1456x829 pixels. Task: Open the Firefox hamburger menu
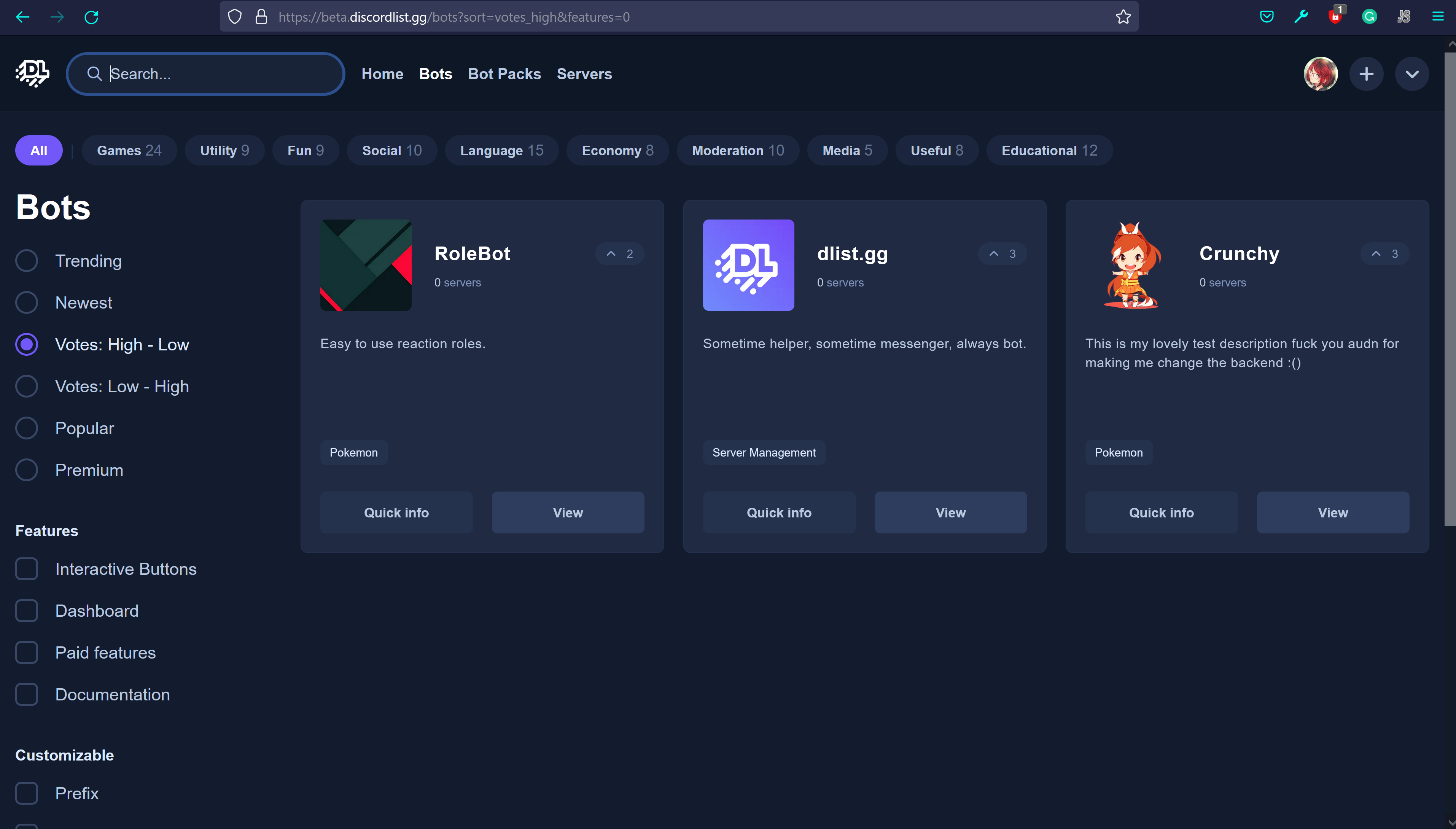[1438, 17]
